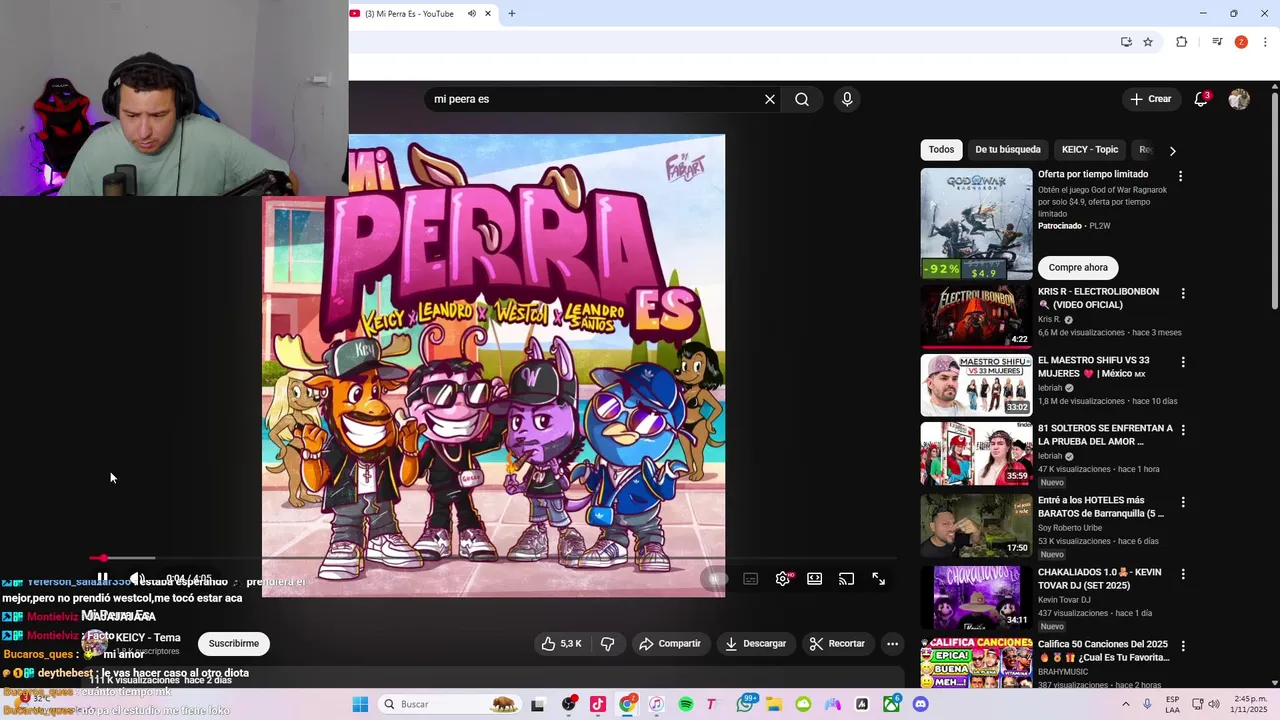Click the Suscribirme button
The height and width of the screenshot is (720, 1280).
[234, 644]
